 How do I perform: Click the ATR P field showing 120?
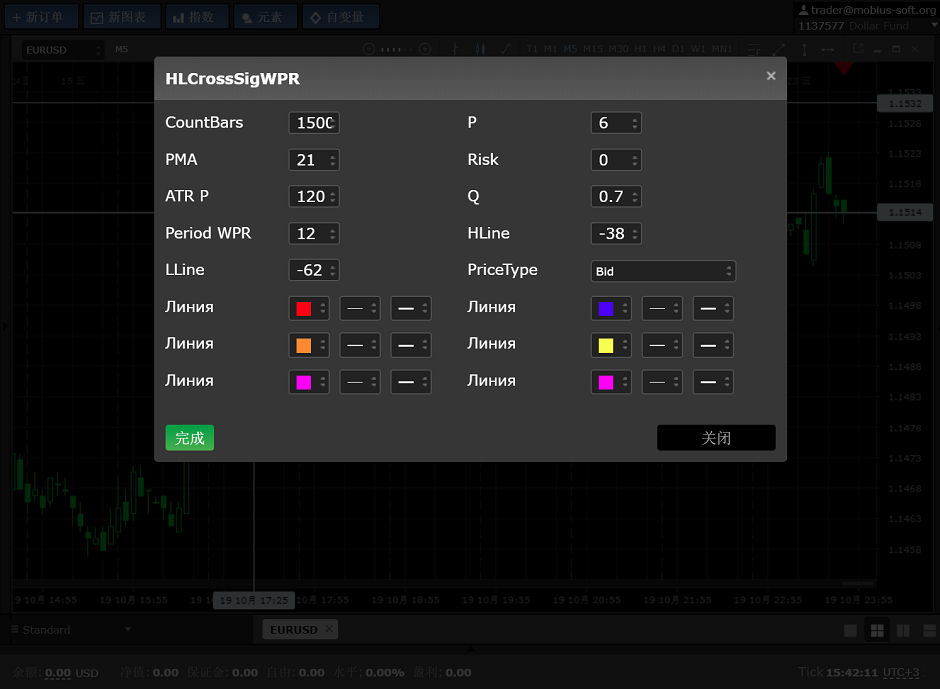click(314, 197)
